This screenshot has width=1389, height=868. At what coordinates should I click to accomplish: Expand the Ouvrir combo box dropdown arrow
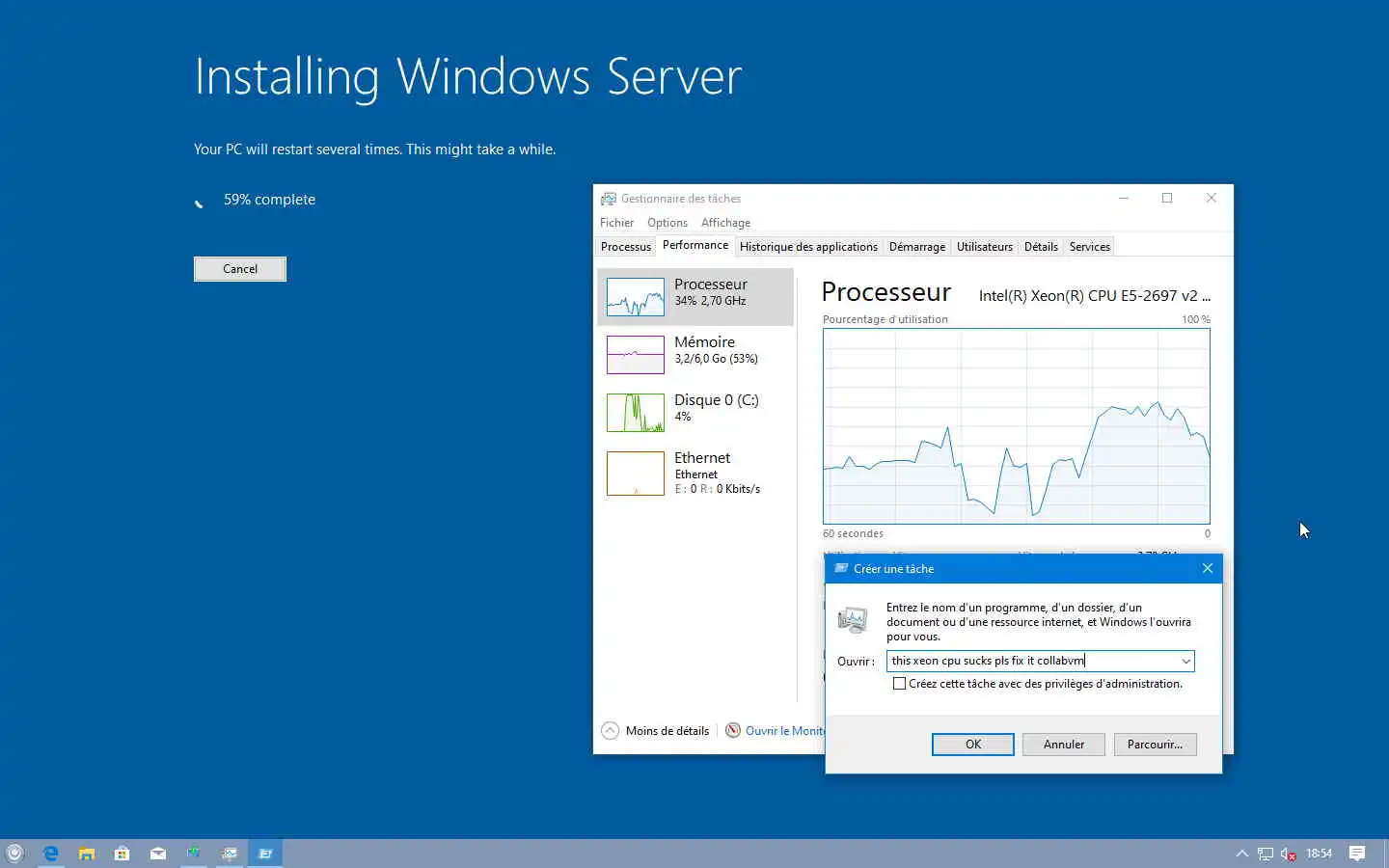pos(1185,661)
